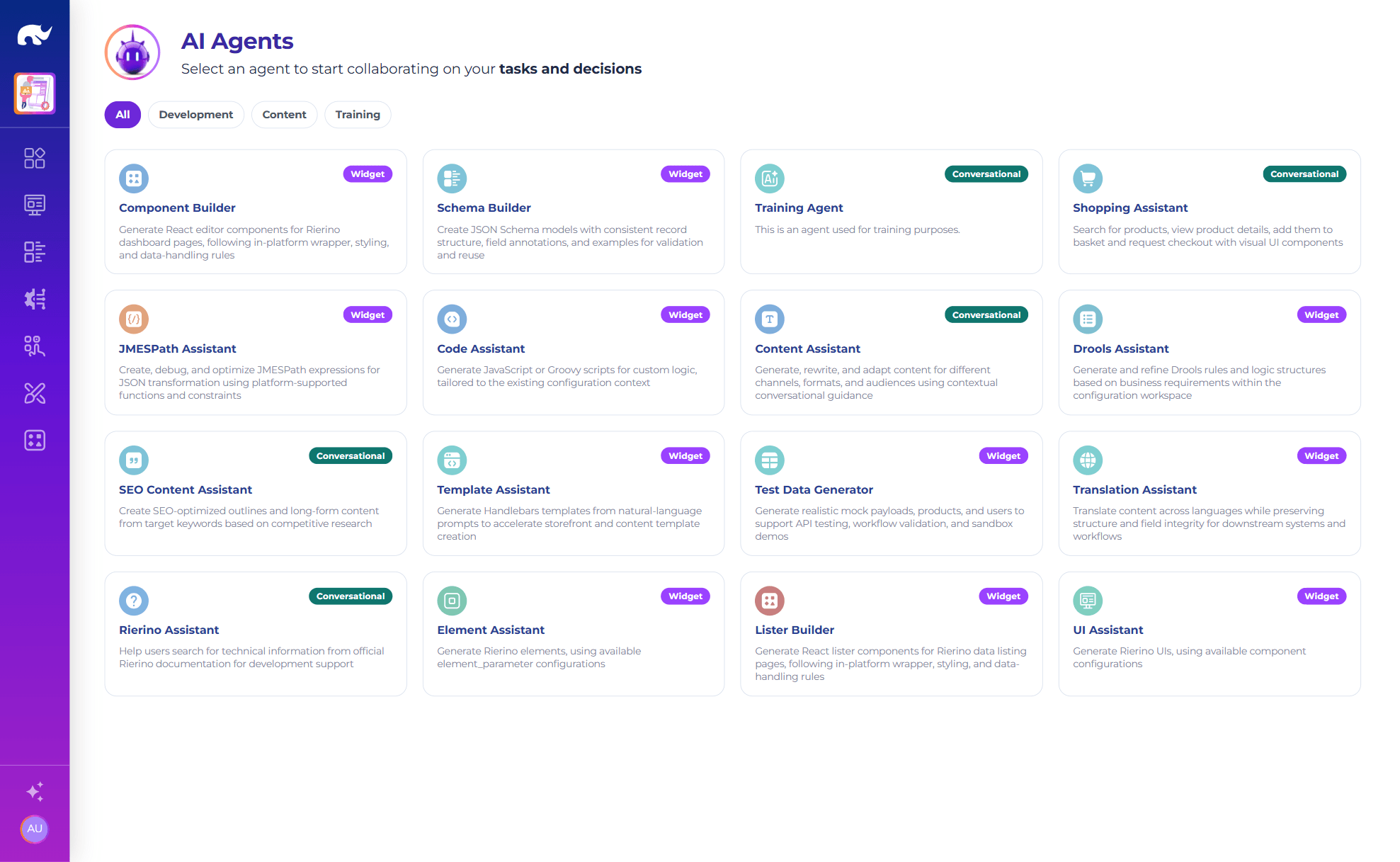Open the SEO Content Assistant agent

point(255,493)
